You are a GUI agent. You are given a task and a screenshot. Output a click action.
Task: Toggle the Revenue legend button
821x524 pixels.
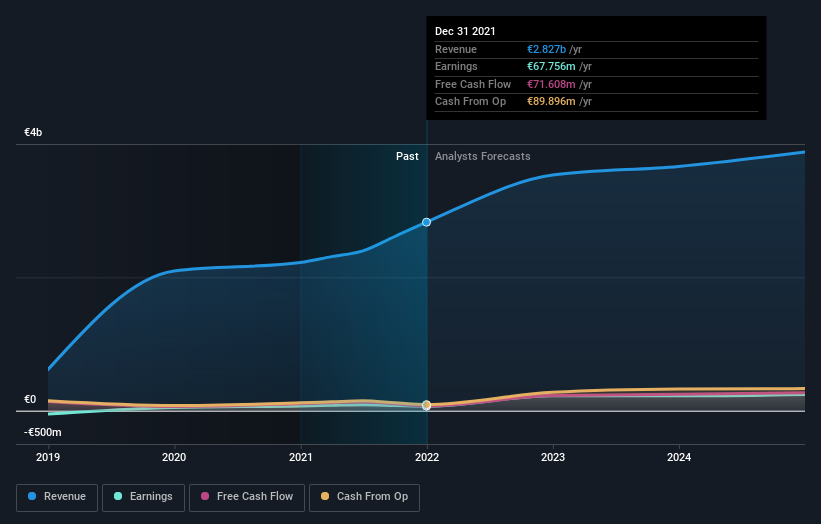click(x=57, y=497)
